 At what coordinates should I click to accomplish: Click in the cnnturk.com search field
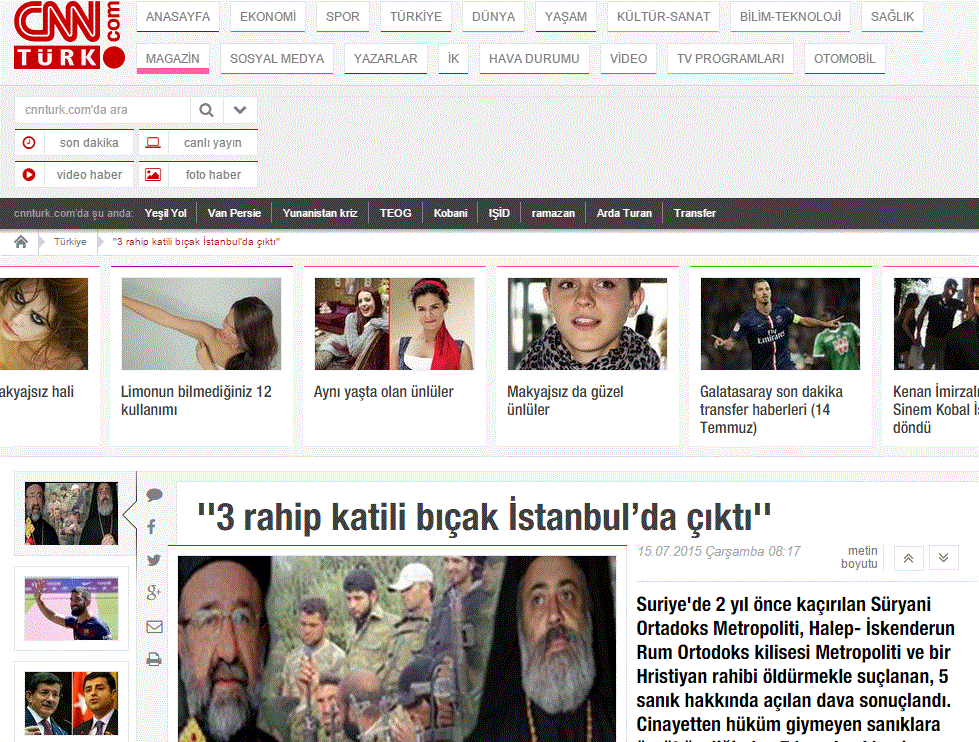tap(102, 110)
